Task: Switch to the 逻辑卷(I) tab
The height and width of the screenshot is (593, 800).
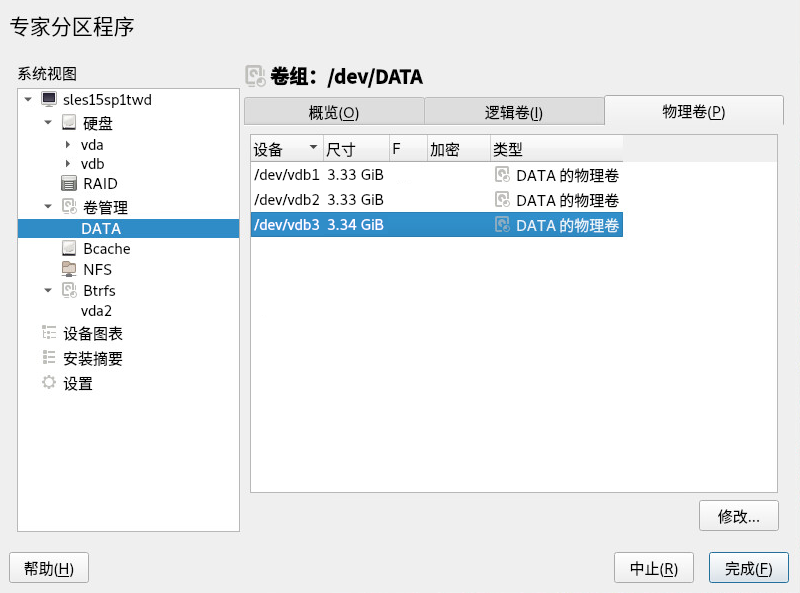Action: tap(513, 112)
